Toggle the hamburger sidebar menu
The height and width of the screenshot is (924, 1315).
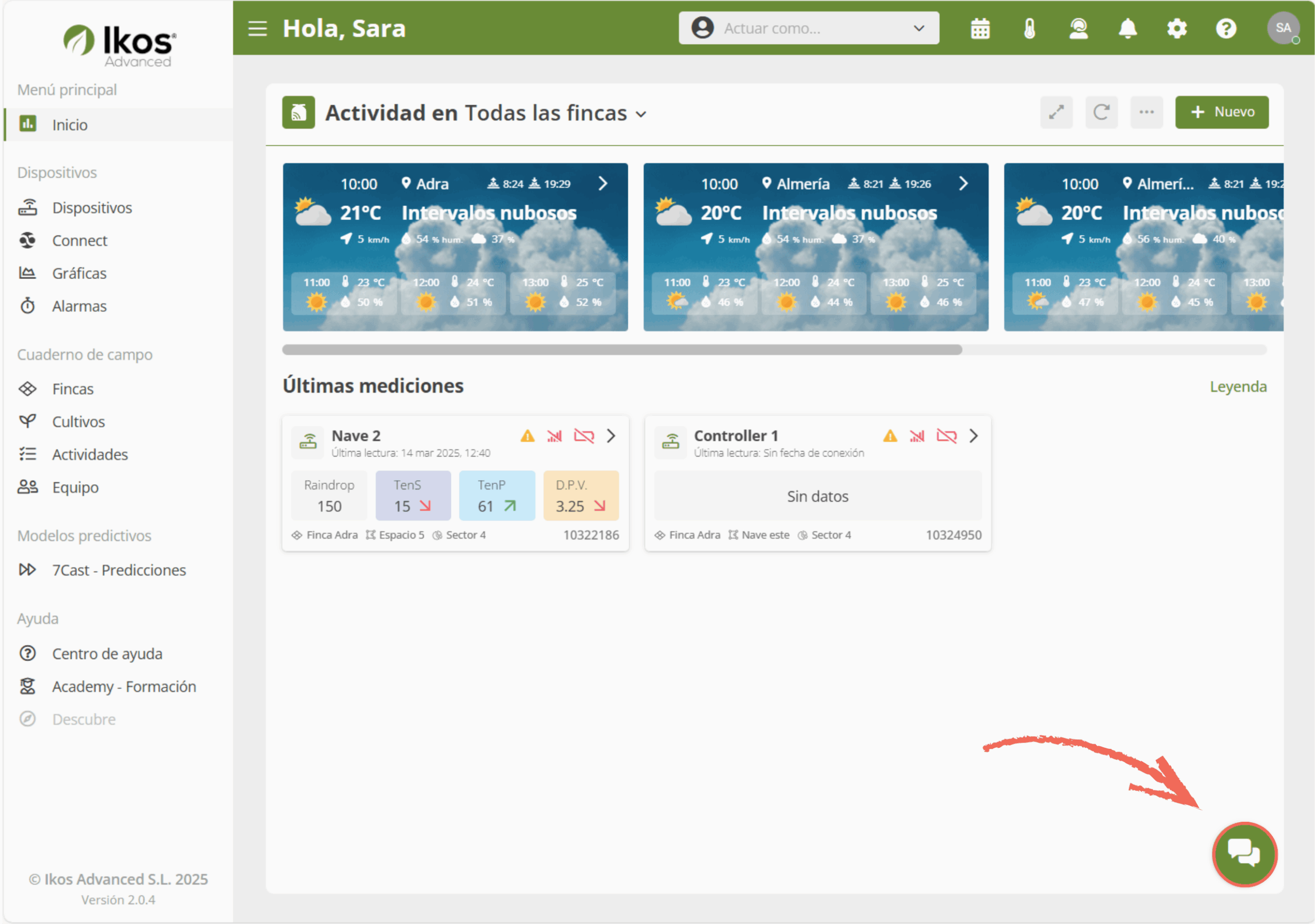[x=258, y=28]
